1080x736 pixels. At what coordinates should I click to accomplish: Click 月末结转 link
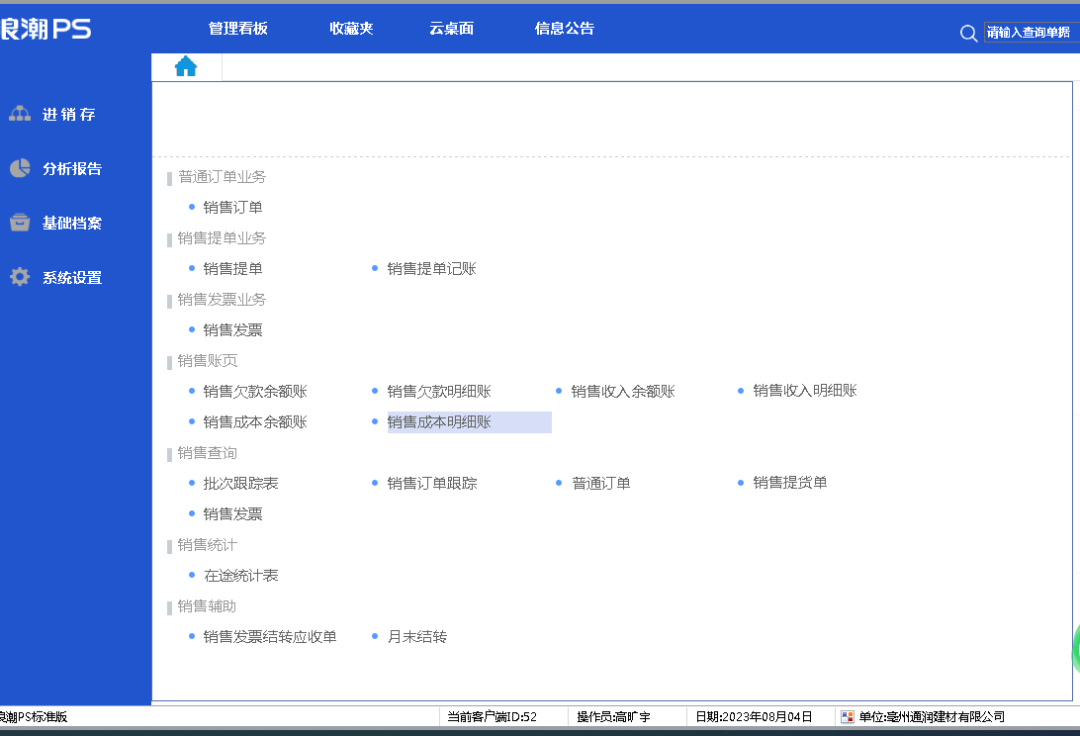[417, 636]
